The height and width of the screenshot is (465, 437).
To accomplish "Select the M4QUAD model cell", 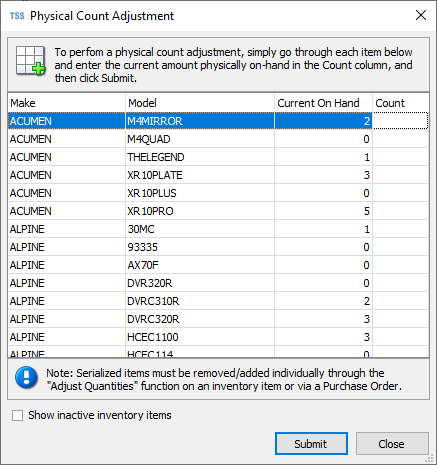I will 200,139.
